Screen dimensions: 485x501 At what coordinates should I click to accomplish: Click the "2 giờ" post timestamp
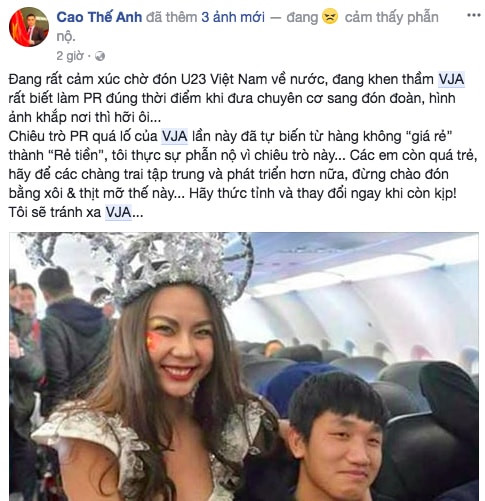pos(70,56)
